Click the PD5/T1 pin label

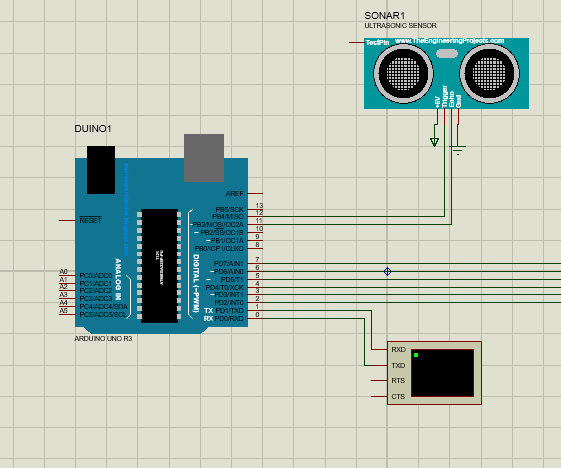click(x=232, y=279)
